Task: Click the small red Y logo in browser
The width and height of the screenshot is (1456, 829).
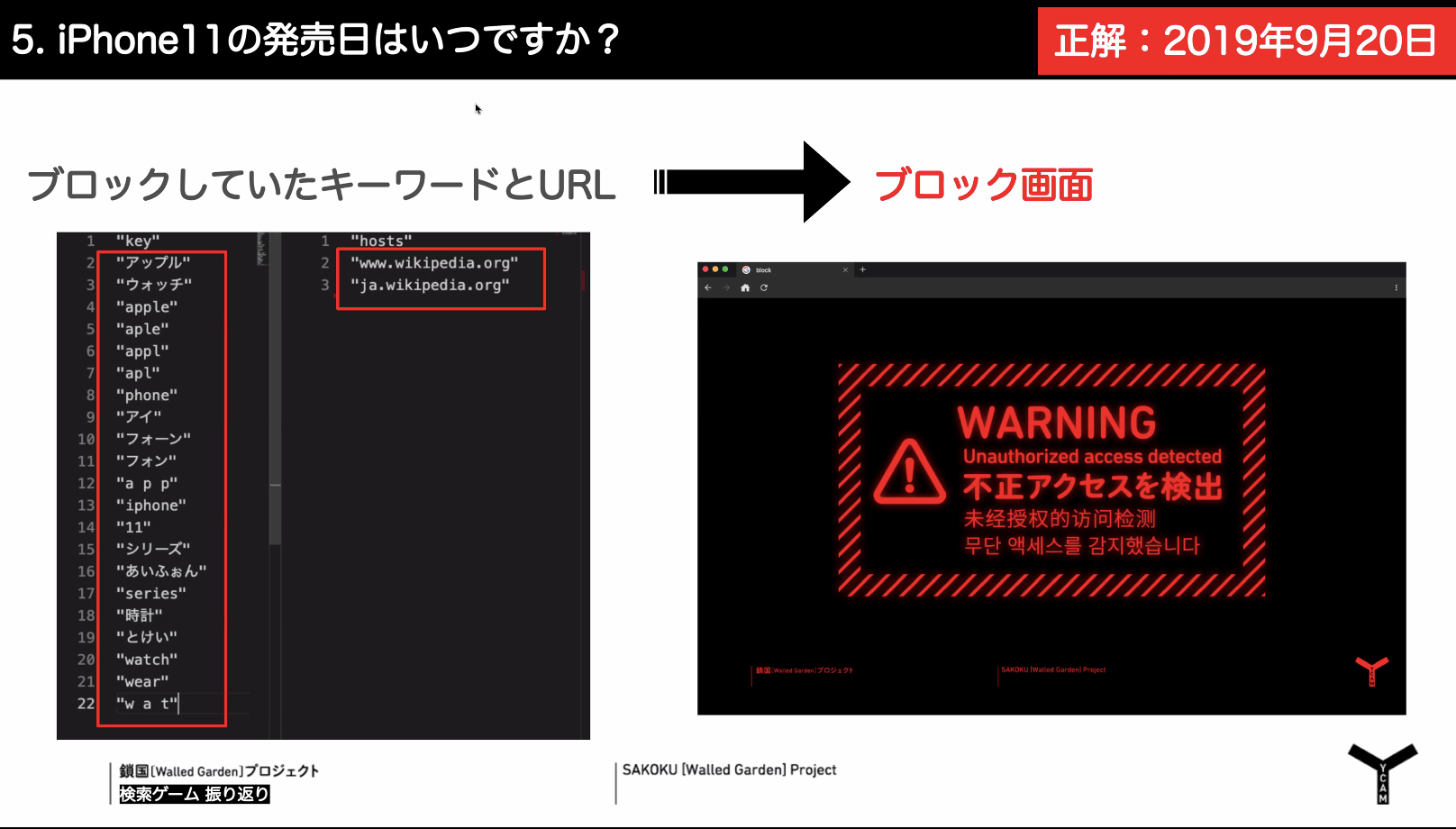Action: (1371, 670)
